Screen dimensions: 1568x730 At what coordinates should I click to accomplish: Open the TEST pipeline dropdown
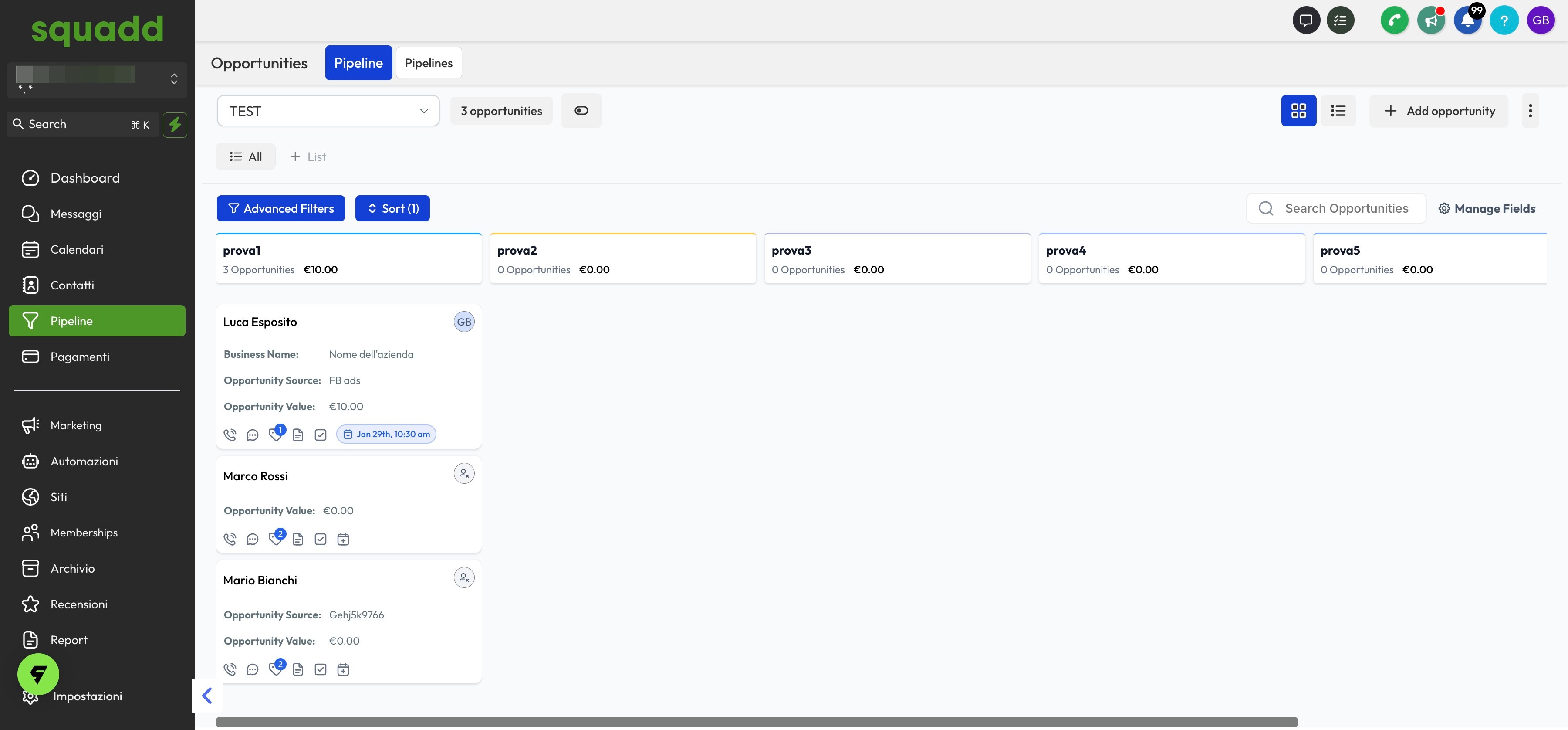[x=328, y=111]
